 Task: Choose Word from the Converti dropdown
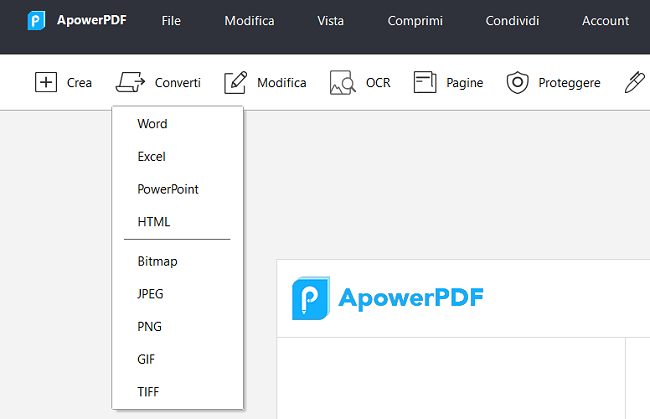pos(153,124)
